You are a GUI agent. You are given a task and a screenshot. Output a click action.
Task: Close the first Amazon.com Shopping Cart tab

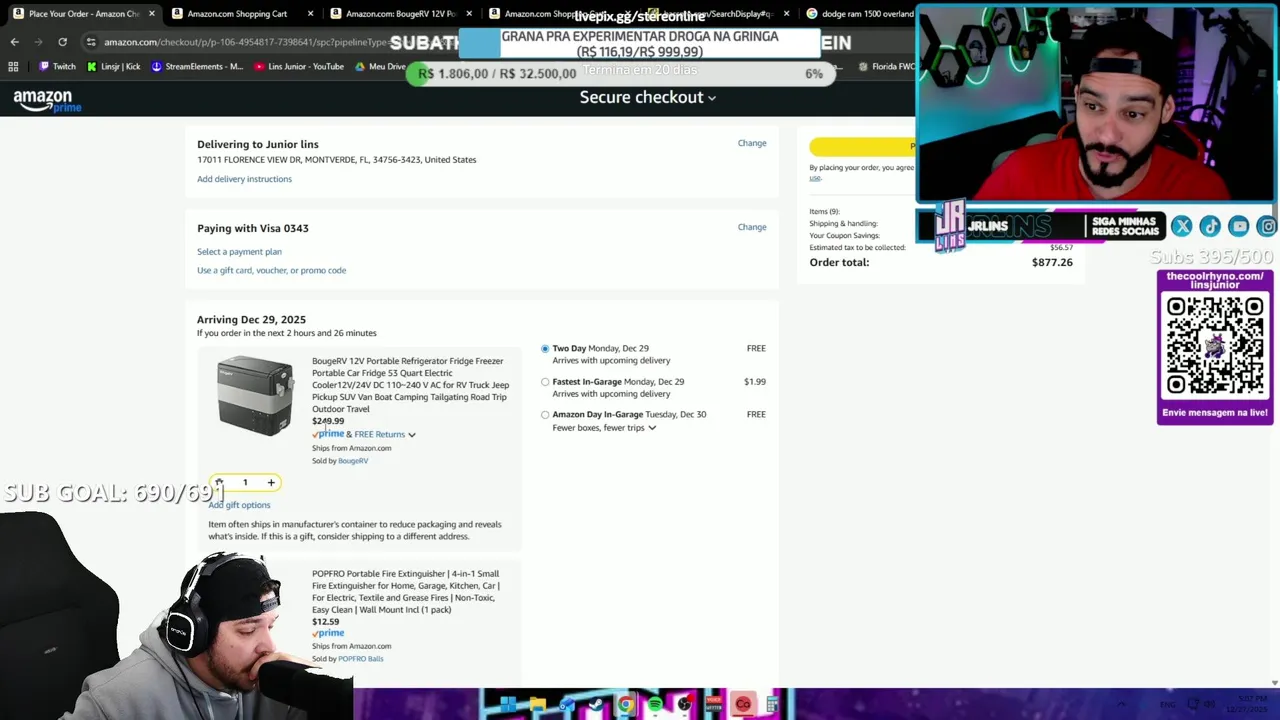[311, 14]
